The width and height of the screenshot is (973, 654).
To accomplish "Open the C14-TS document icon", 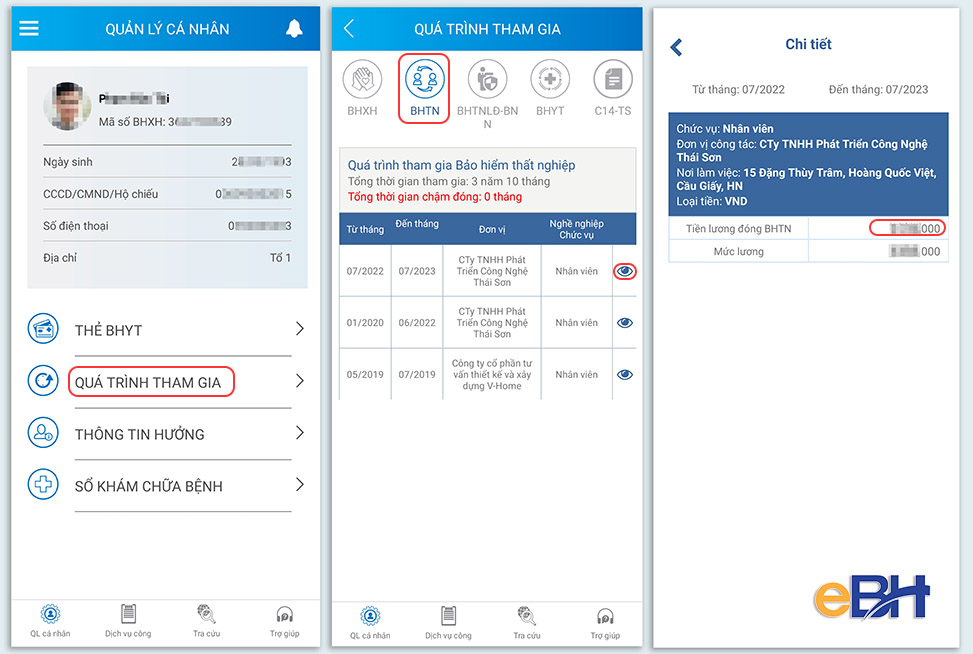I will click(x=613, y=80).
